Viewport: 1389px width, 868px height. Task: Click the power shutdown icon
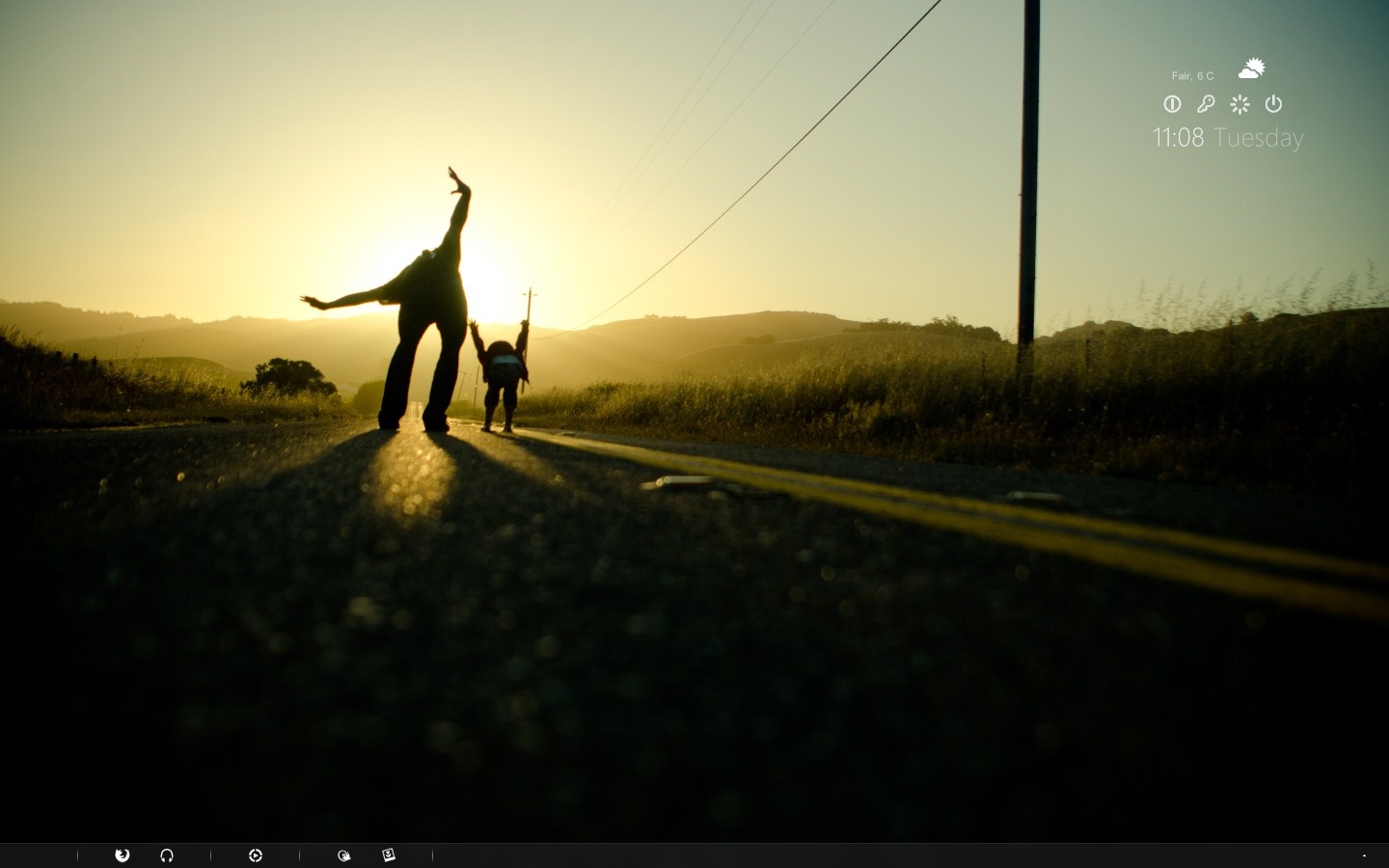coord(1273,103)
